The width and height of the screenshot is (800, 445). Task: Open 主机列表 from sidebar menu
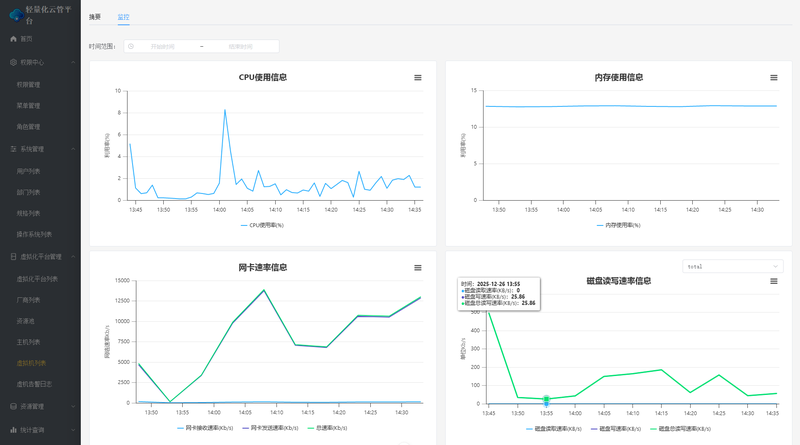coord(29,342)
